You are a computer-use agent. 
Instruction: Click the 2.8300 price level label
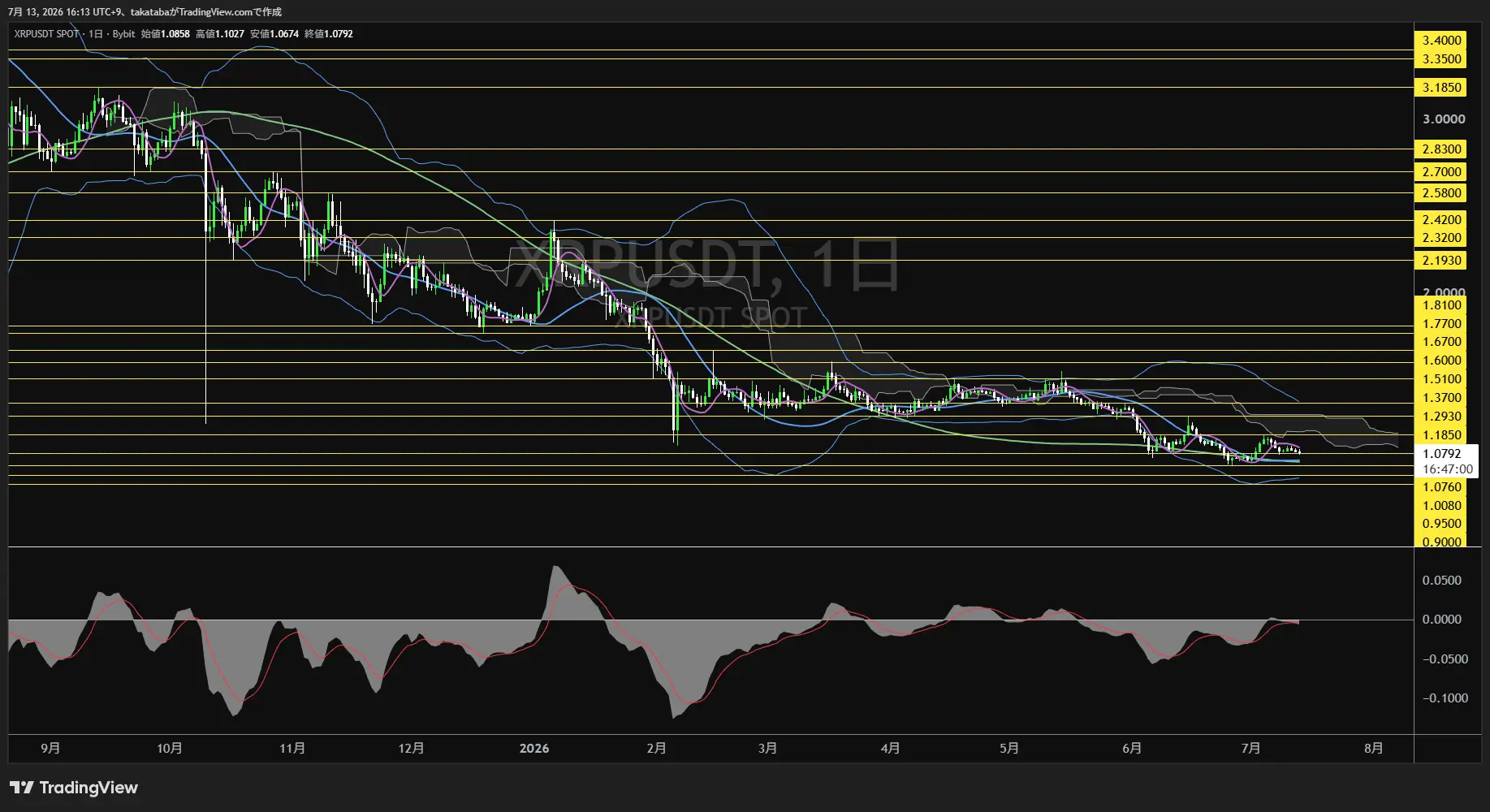1442,149
